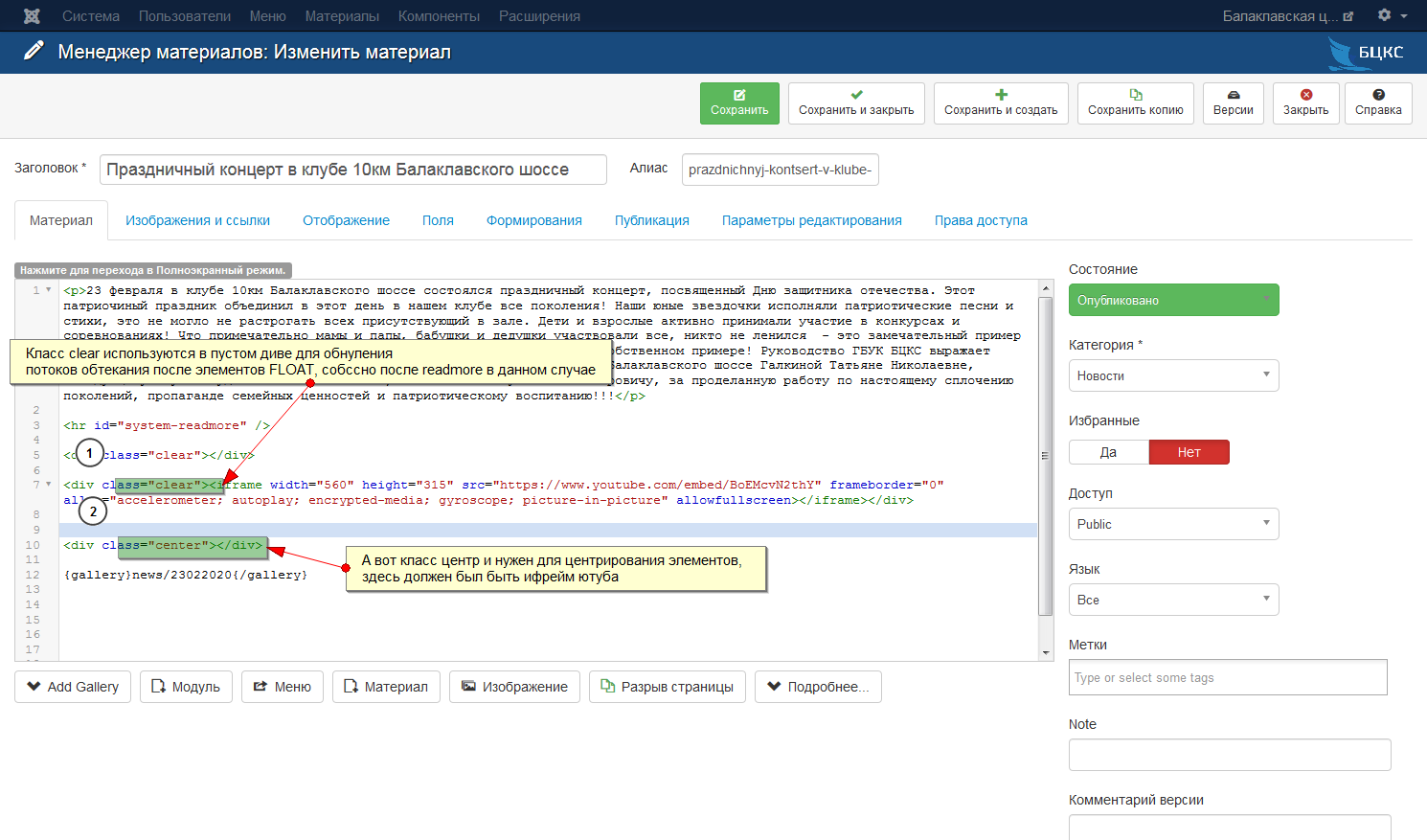
Task: Set Избранные to Да
Action: coord(1109,452)
